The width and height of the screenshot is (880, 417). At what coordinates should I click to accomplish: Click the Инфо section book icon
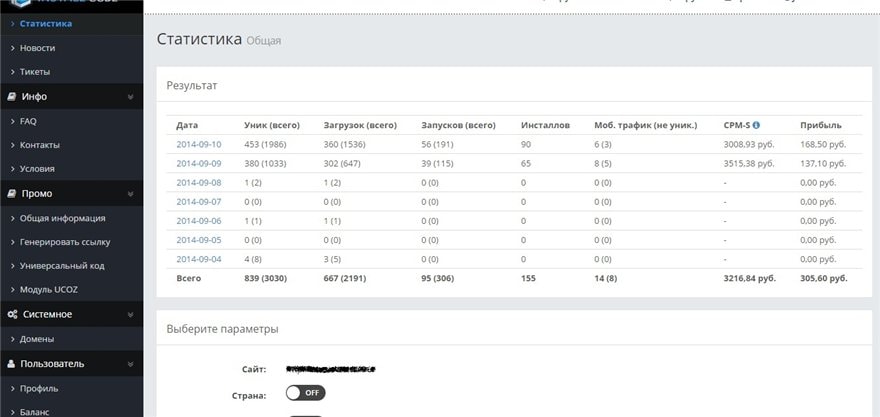click(12, 97)
